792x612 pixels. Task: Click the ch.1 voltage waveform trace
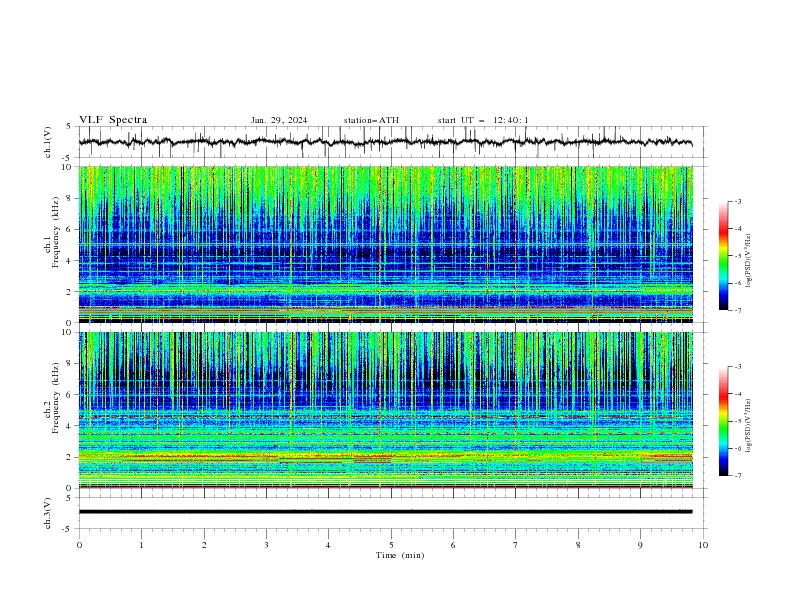385,142
